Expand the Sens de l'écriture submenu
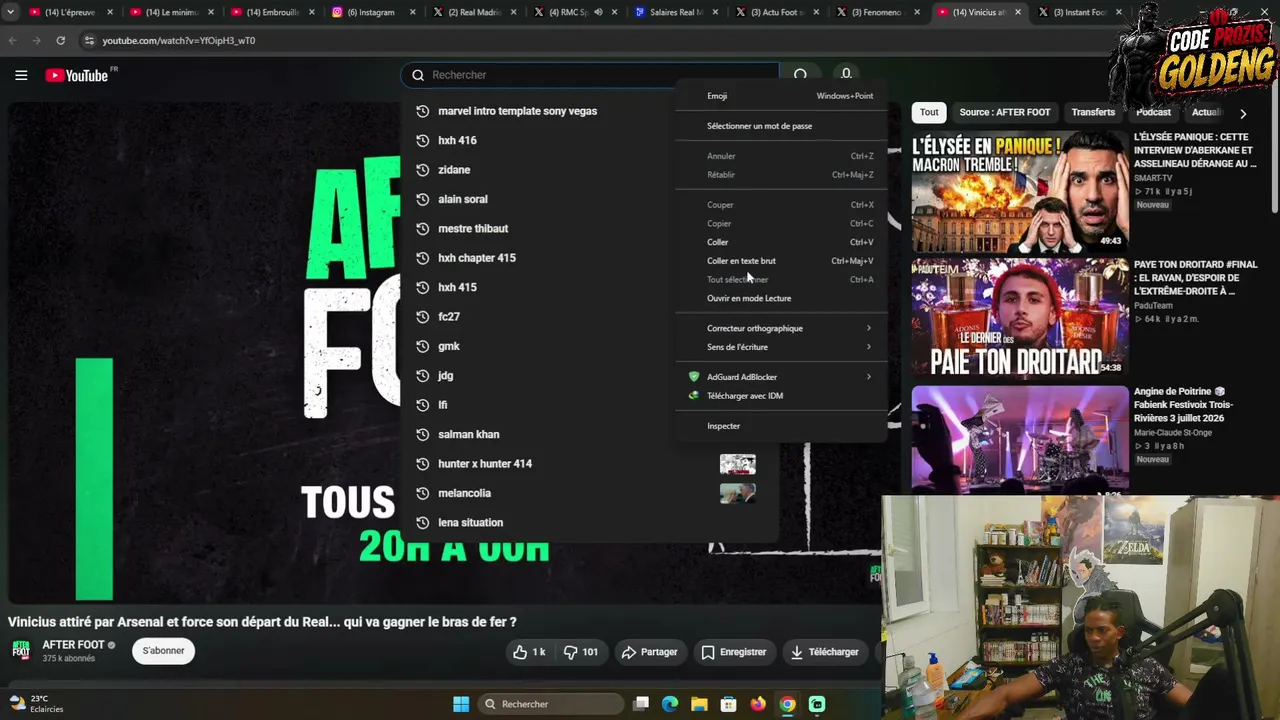The height and width of the screenshot is (720, 1280). pos(780,347)
